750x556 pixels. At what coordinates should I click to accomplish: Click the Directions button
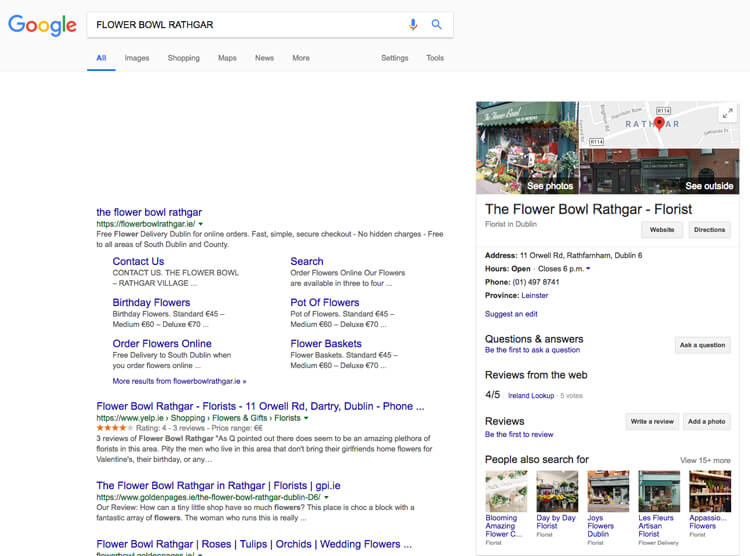[x=709, y=230]
